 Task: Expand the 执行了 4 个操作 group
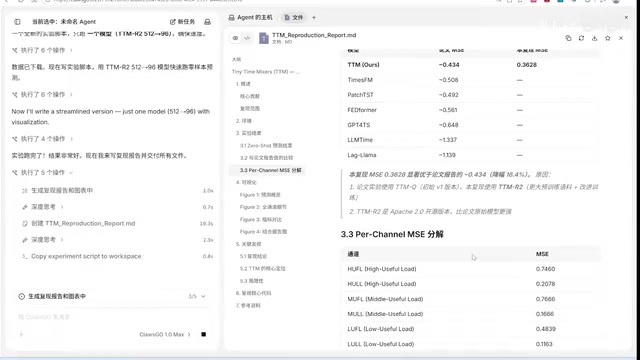pos(42,139)
